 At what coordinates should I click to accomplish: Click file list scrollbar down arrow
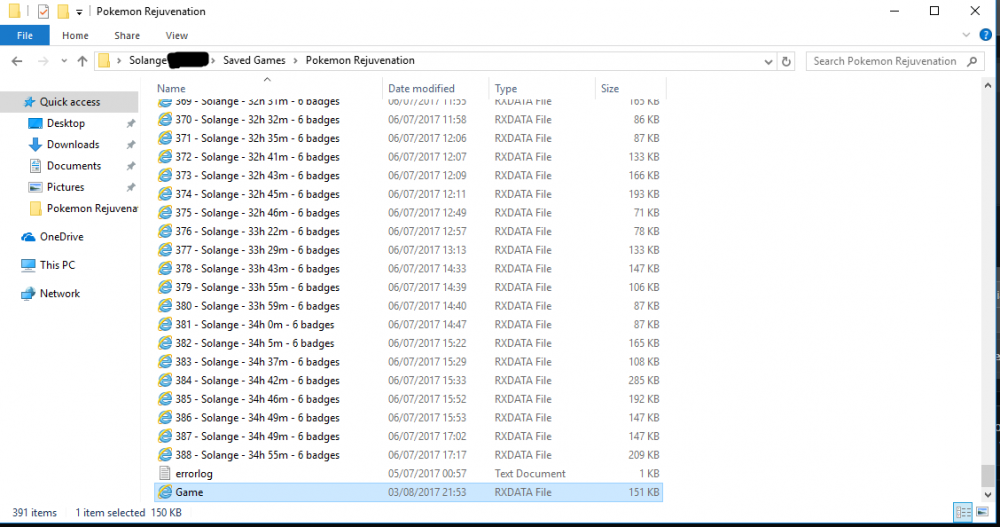(988, 494)
